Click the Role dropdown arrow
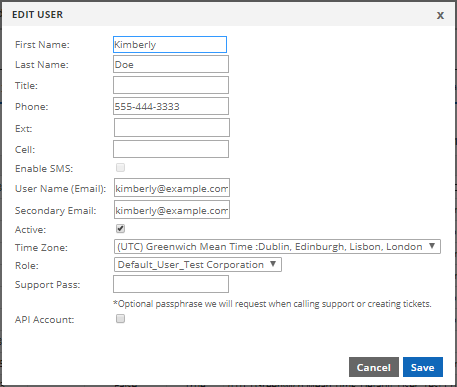 [273, 264]
